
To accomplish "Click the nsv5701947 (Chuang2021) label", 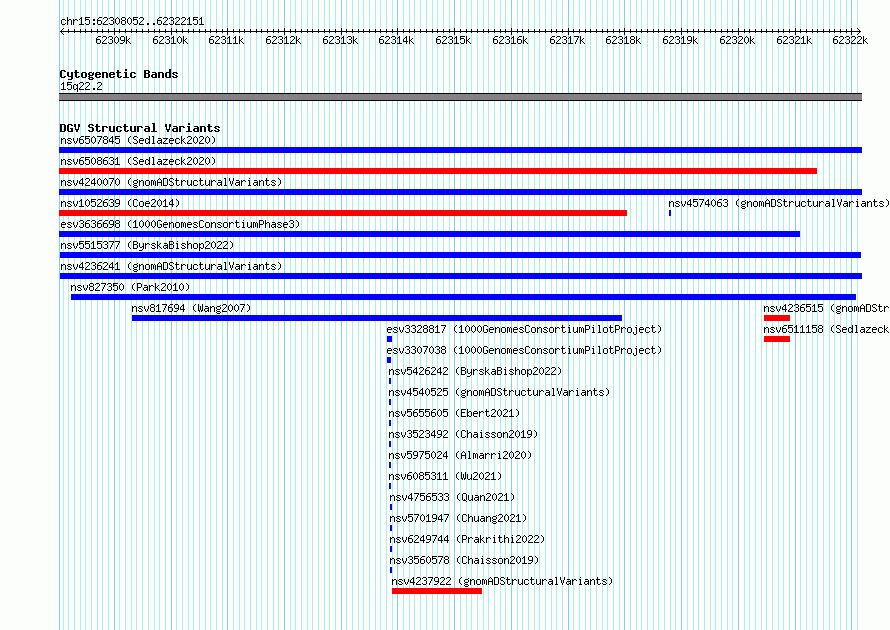I will pos(458,518).
